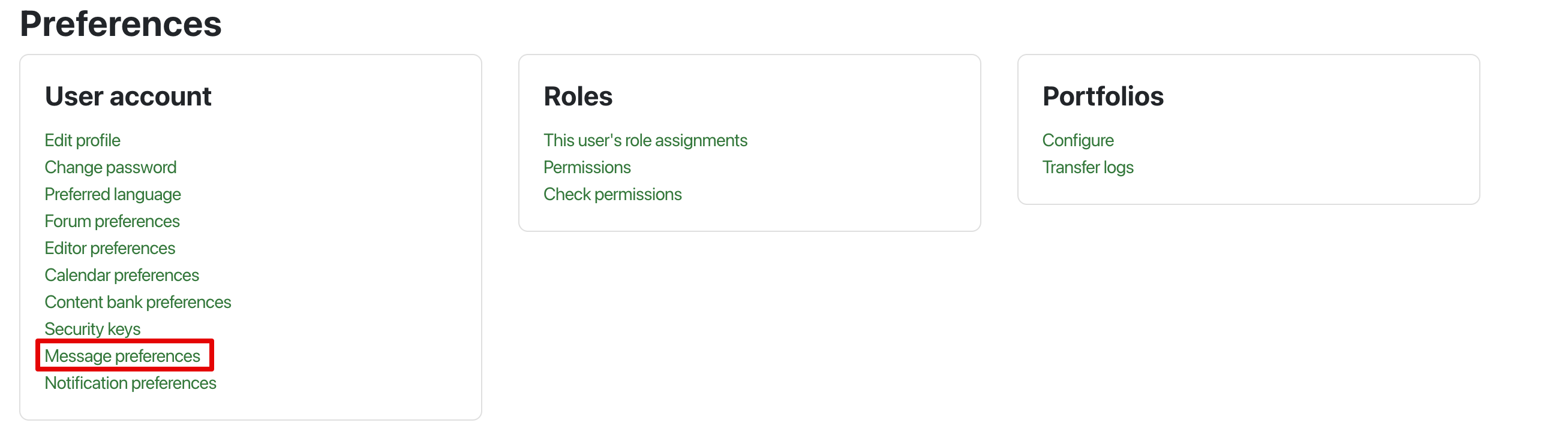1568x435 pixels.
Task: Open Preferred language settings
Action: click(x=113, y=194)
